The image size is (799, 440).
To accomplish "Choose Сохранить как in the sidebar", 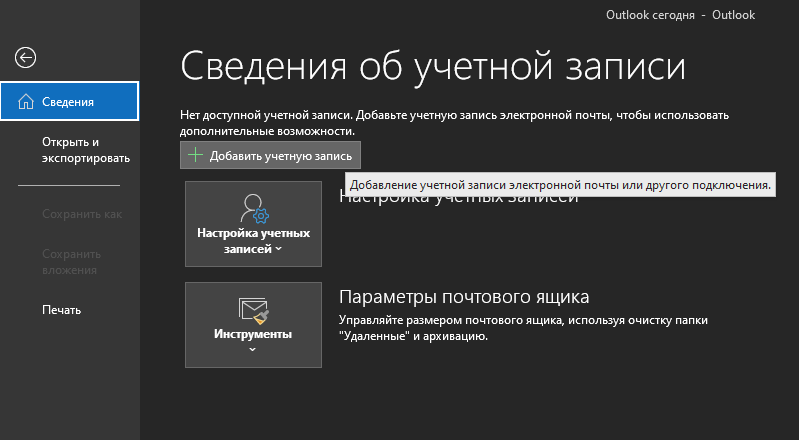I will (81, 214).
